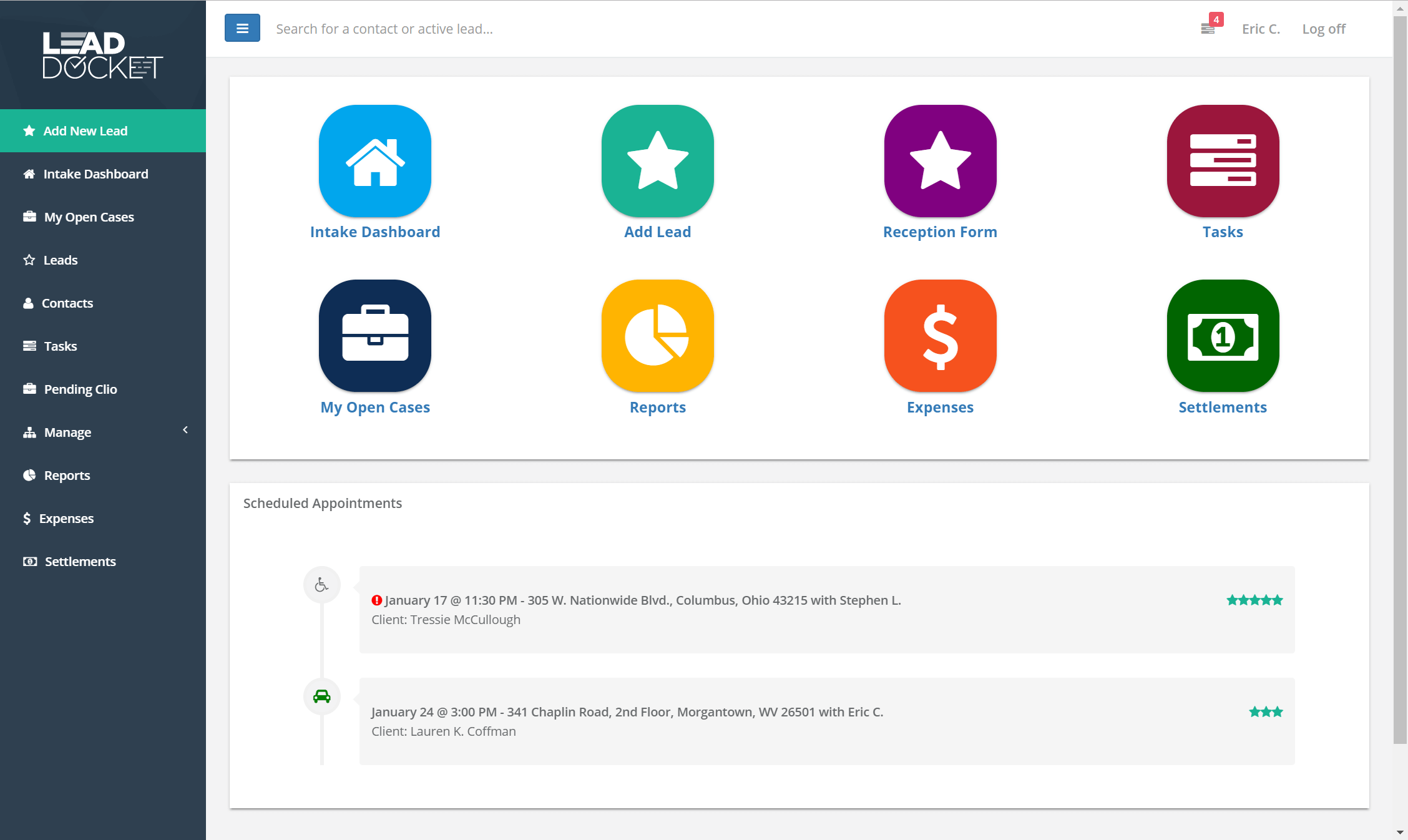Screen dimensions: 1408x840
Task: Click the car icon for the January 24 appointment
Action: (321, 696)
